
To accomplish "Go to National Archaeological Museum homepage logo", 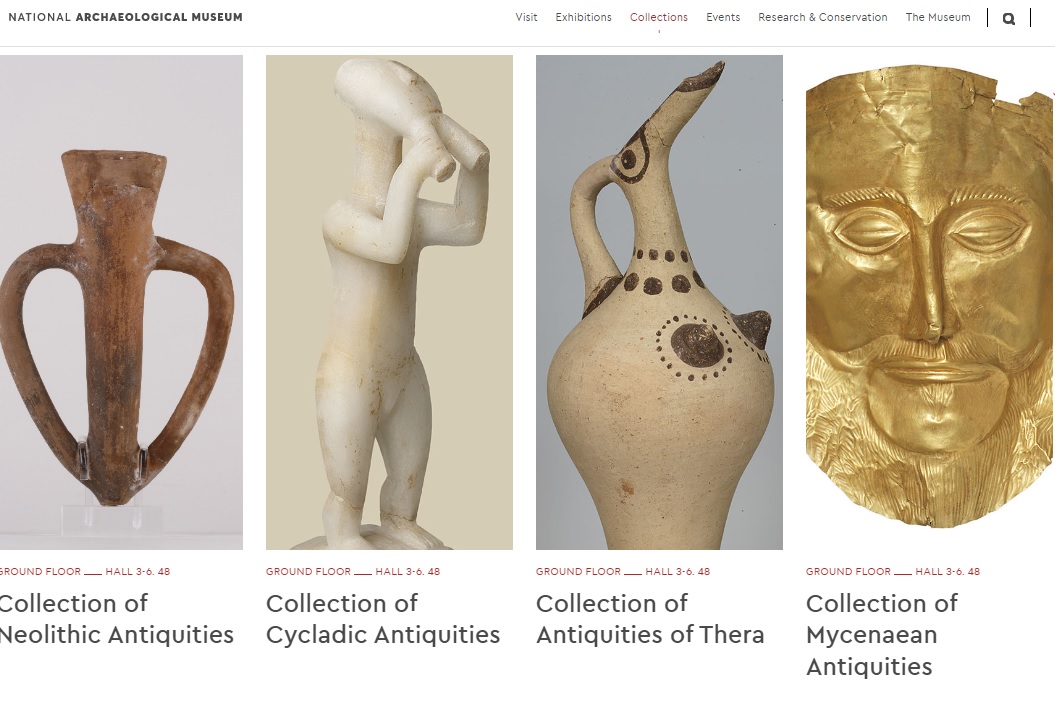I will pyautogui.click(x=125, y=17).
